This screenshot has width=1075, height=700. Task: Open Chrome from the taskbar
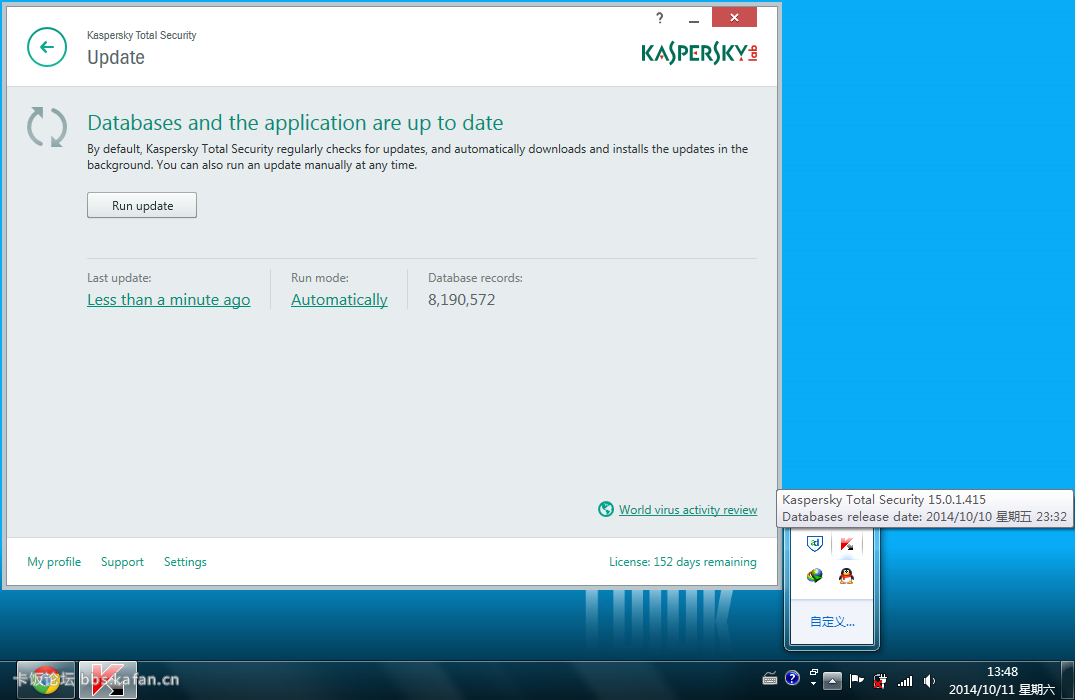46,680
